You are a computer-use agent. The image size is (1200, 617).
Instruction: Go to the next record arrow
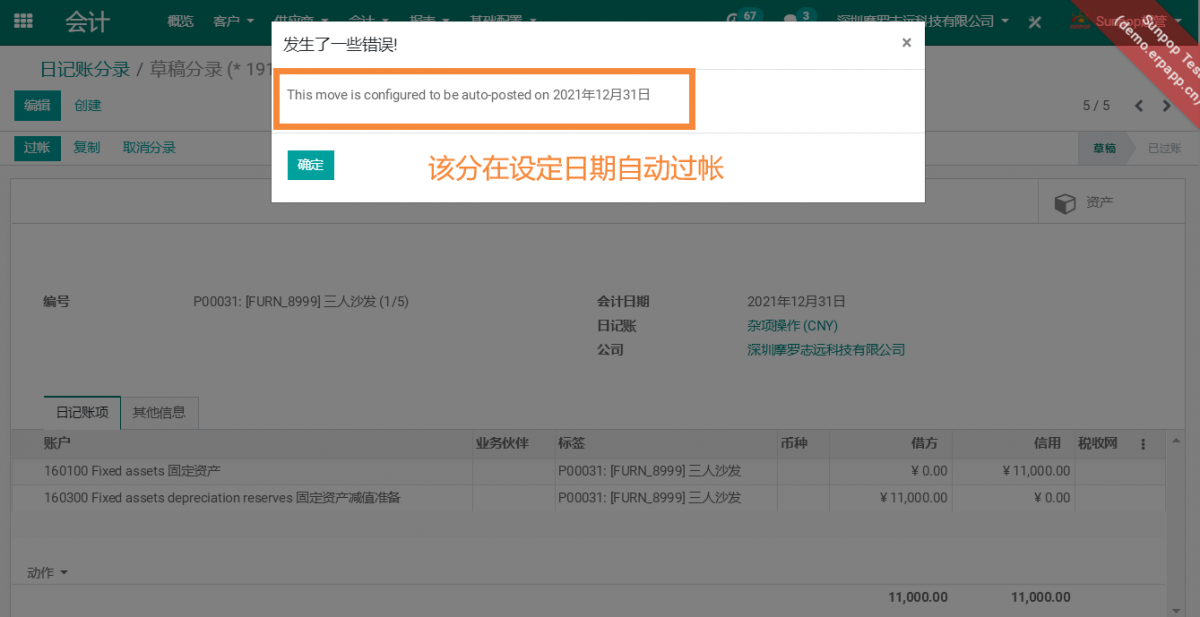[x=1167, y=106]
